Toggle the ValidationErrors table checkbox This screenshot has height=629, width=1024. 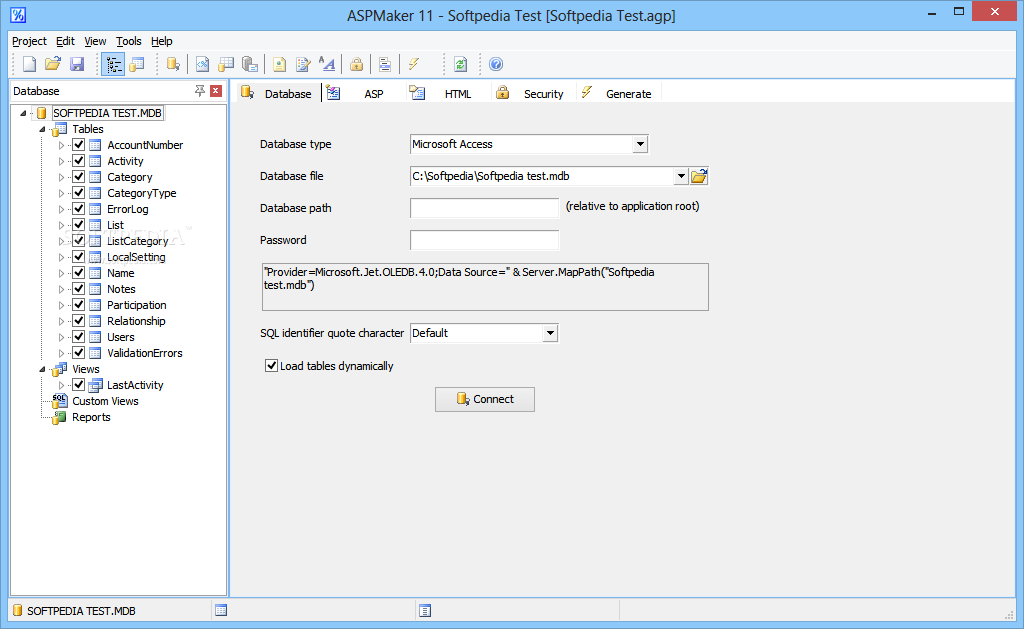[x=78, y=353]
